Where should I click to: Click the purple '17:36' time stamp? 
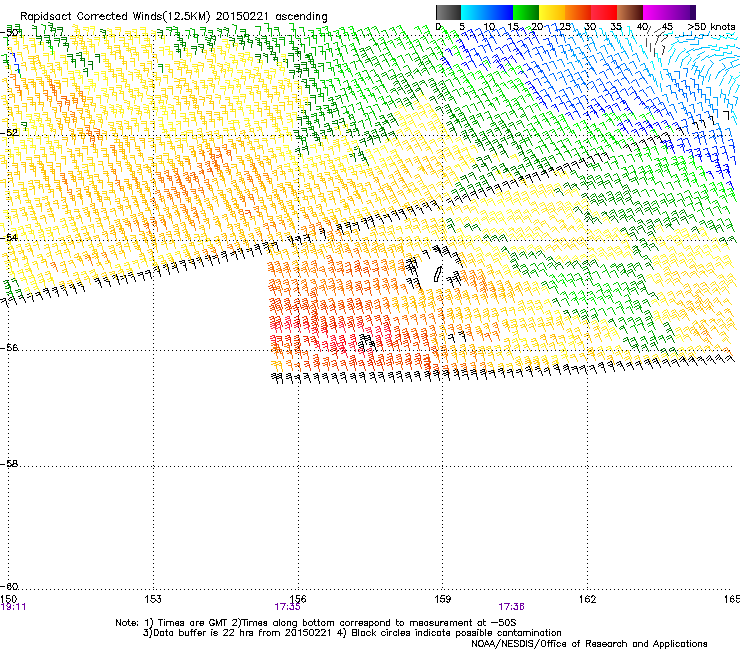[512, 607]
